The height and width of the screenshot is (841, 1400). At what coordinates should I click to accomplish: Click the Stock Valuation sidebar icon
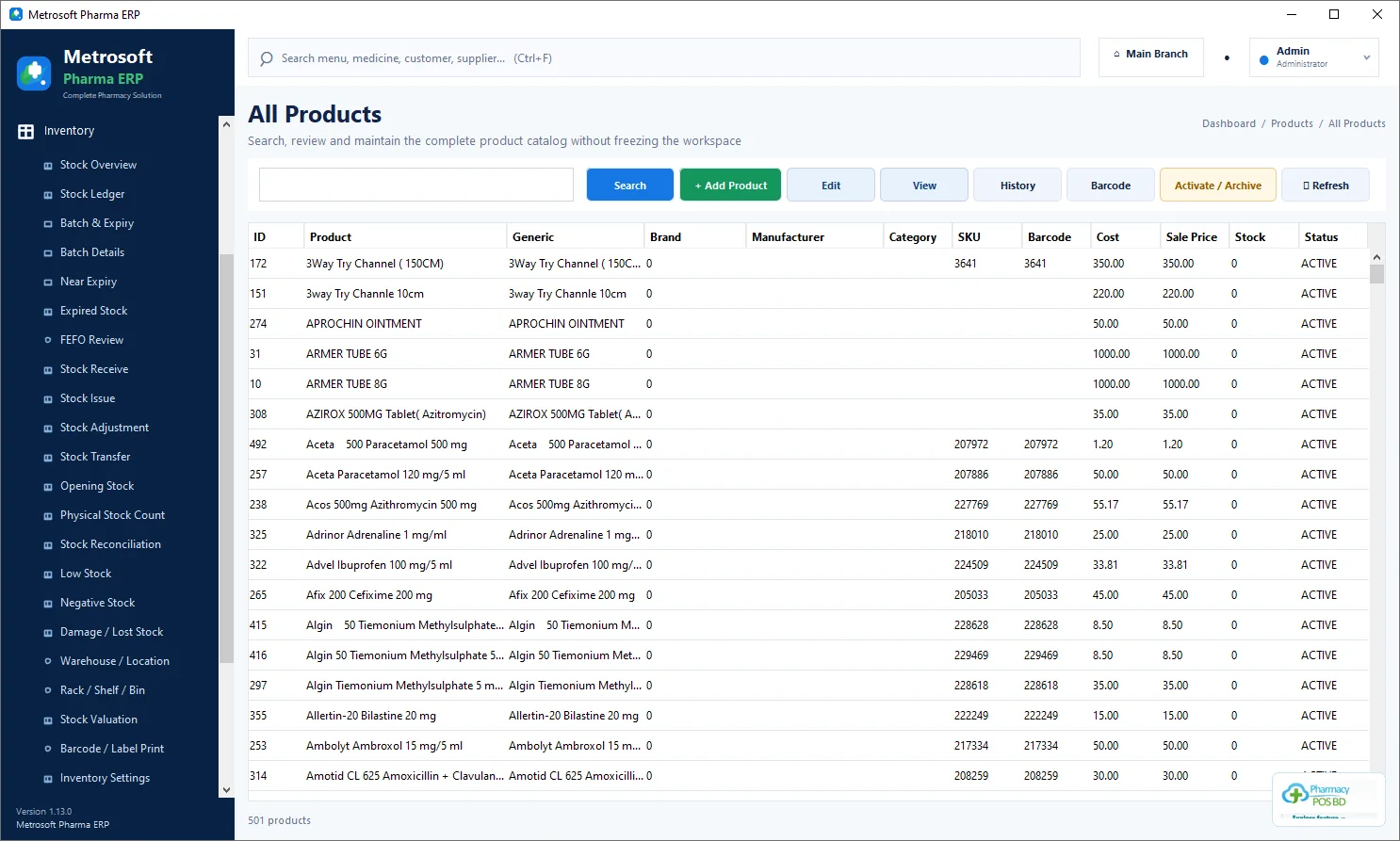click(x=48, y=720)
